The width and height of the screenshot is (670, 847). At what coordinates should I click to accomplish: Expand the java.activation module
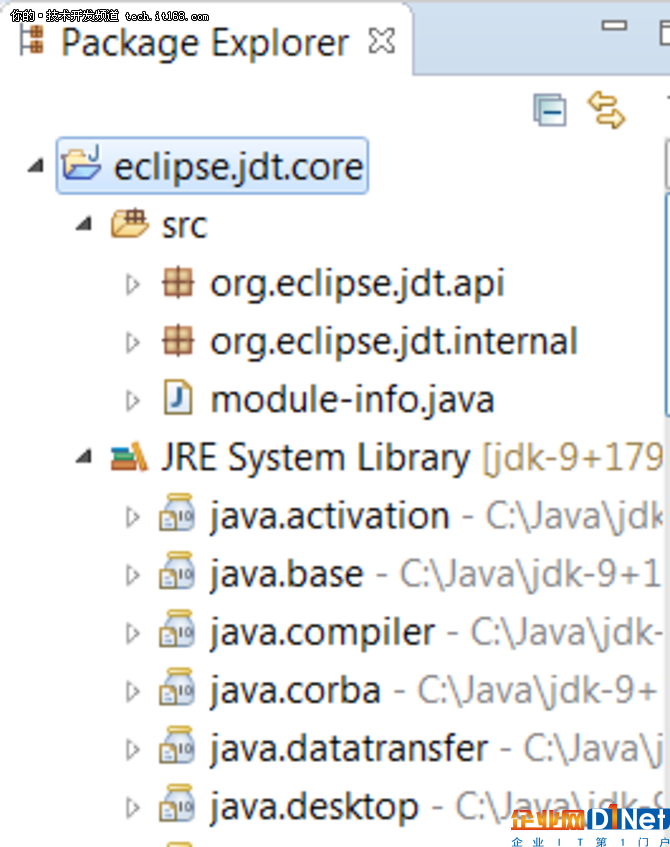click(132, 517)
